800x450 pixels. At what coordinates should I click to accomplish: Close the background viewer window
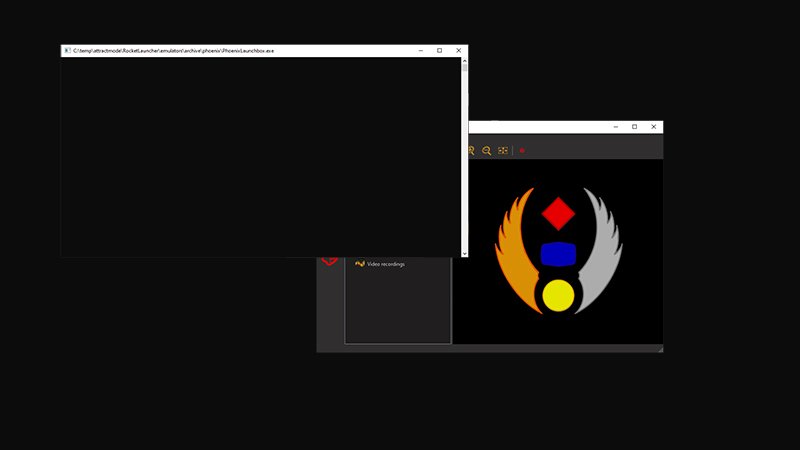click(x=654, y=127)
